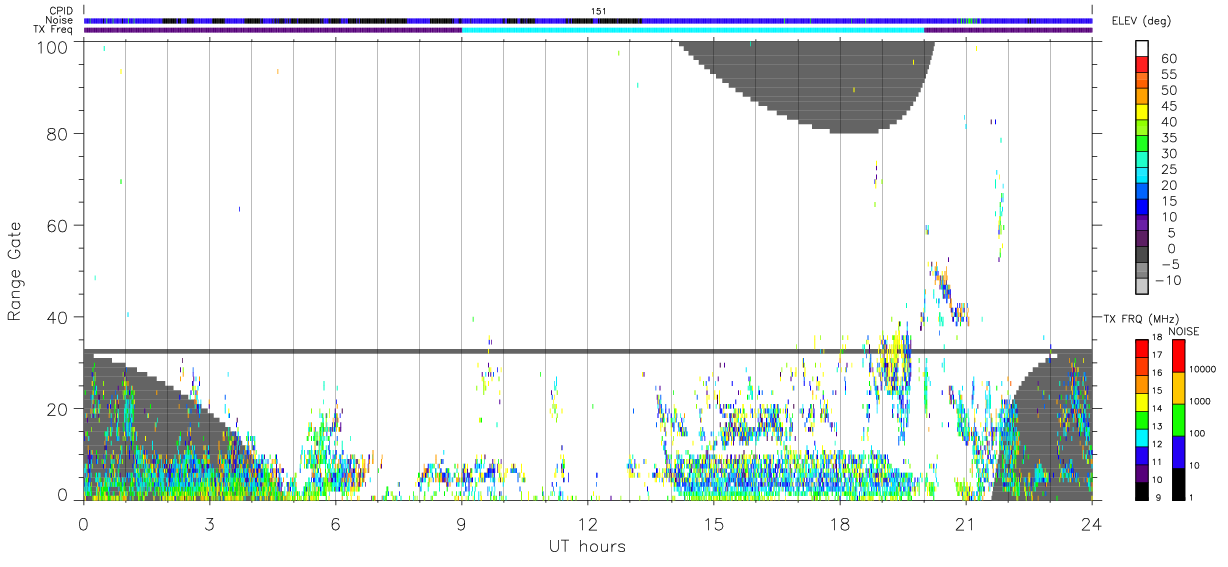Click the green 100–1000 NOISE color cell

point(1178,419)
